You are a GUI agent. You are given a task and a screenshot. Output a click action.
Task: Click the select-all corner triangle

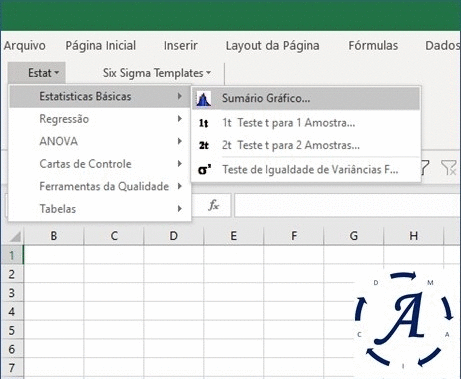click(15, 236)
